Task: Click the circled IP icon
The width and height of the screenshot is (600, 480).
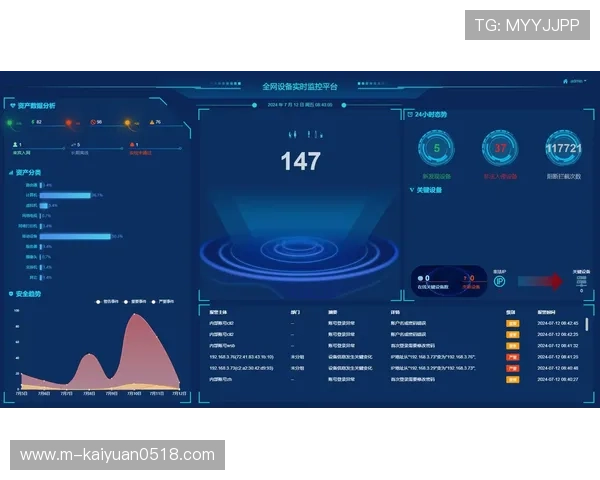Action: (x=500, y=281)
